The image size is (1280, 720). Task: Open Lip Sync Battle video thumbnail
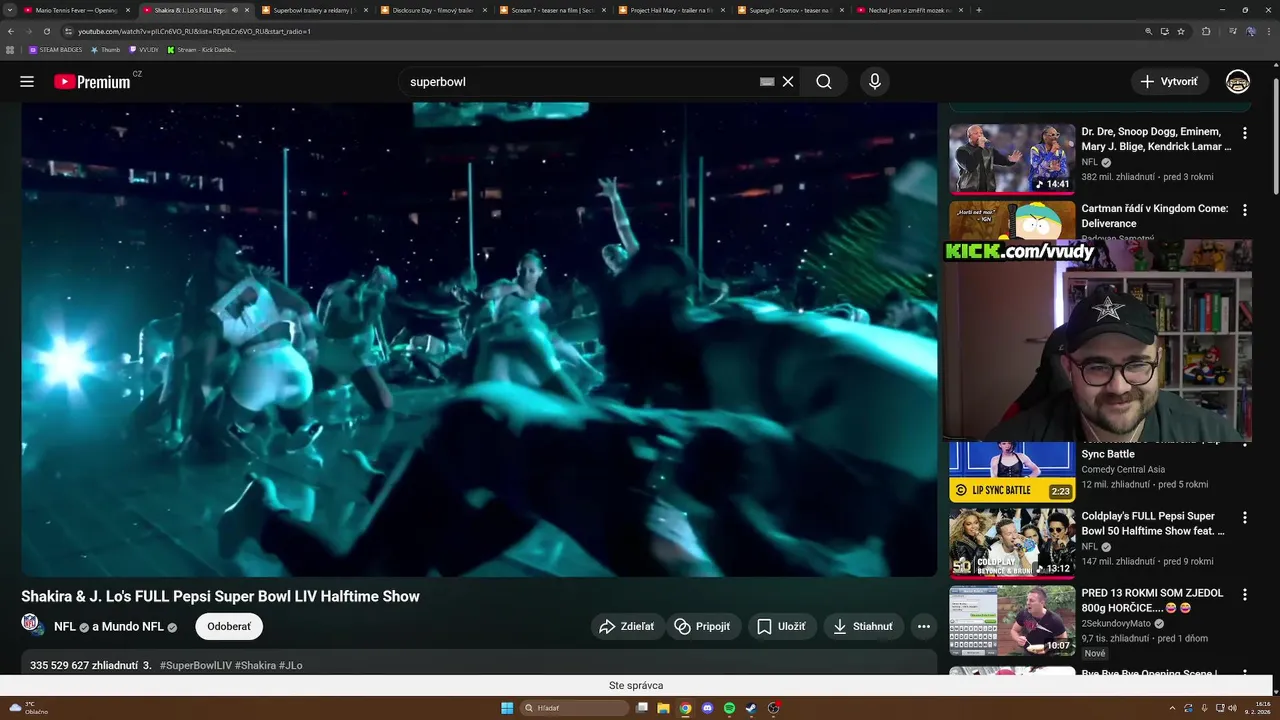click(1012, 471)
